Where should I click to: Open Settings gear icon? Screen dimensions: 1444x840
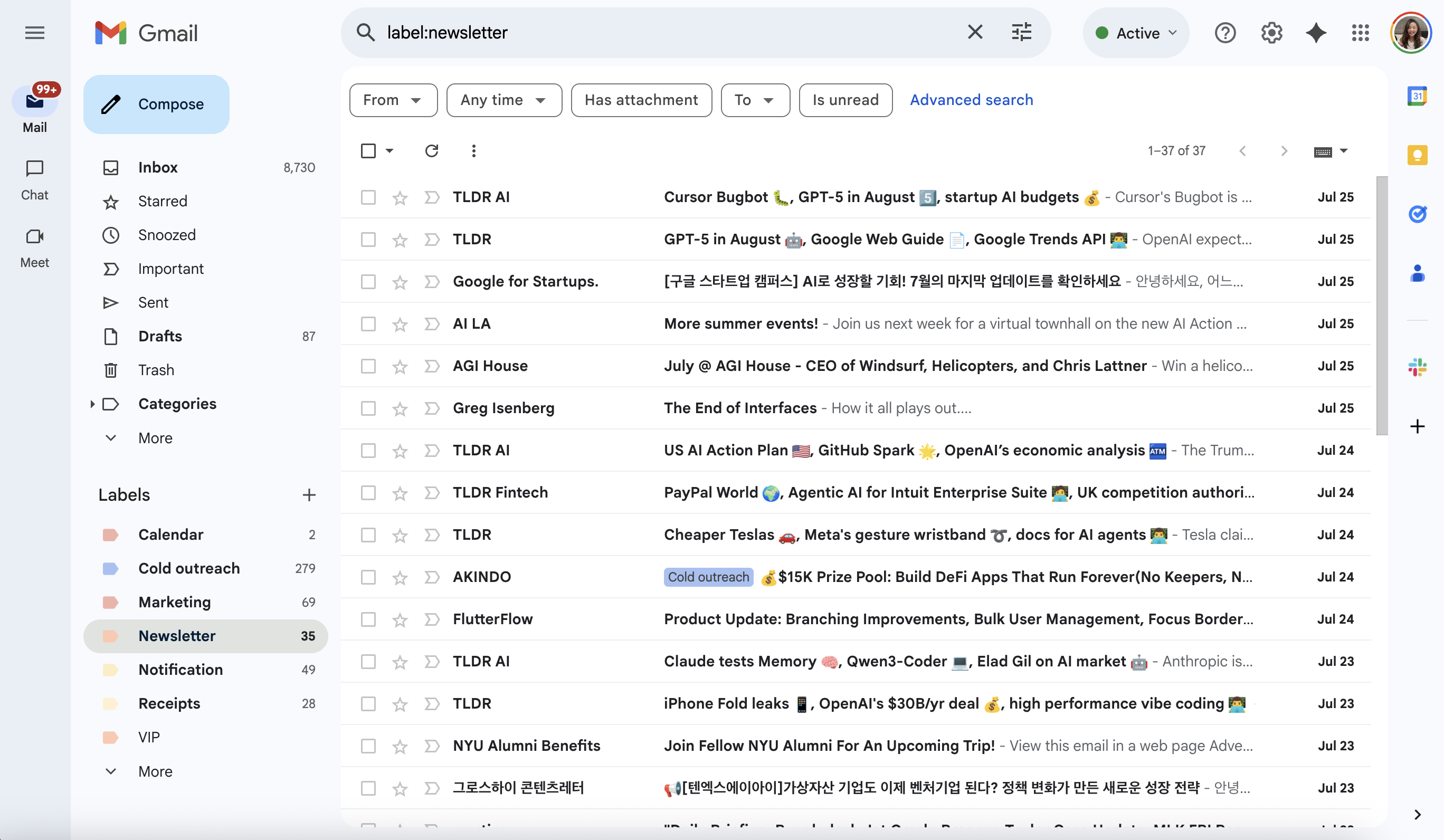(1271, 33)
